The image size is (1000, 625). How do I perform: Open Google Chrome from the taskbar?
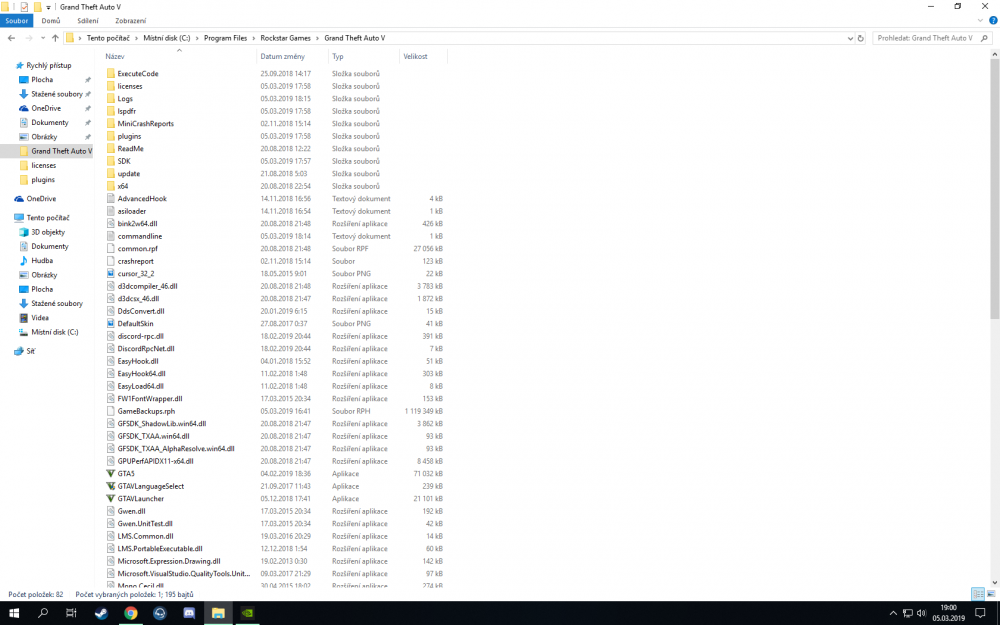130,613
